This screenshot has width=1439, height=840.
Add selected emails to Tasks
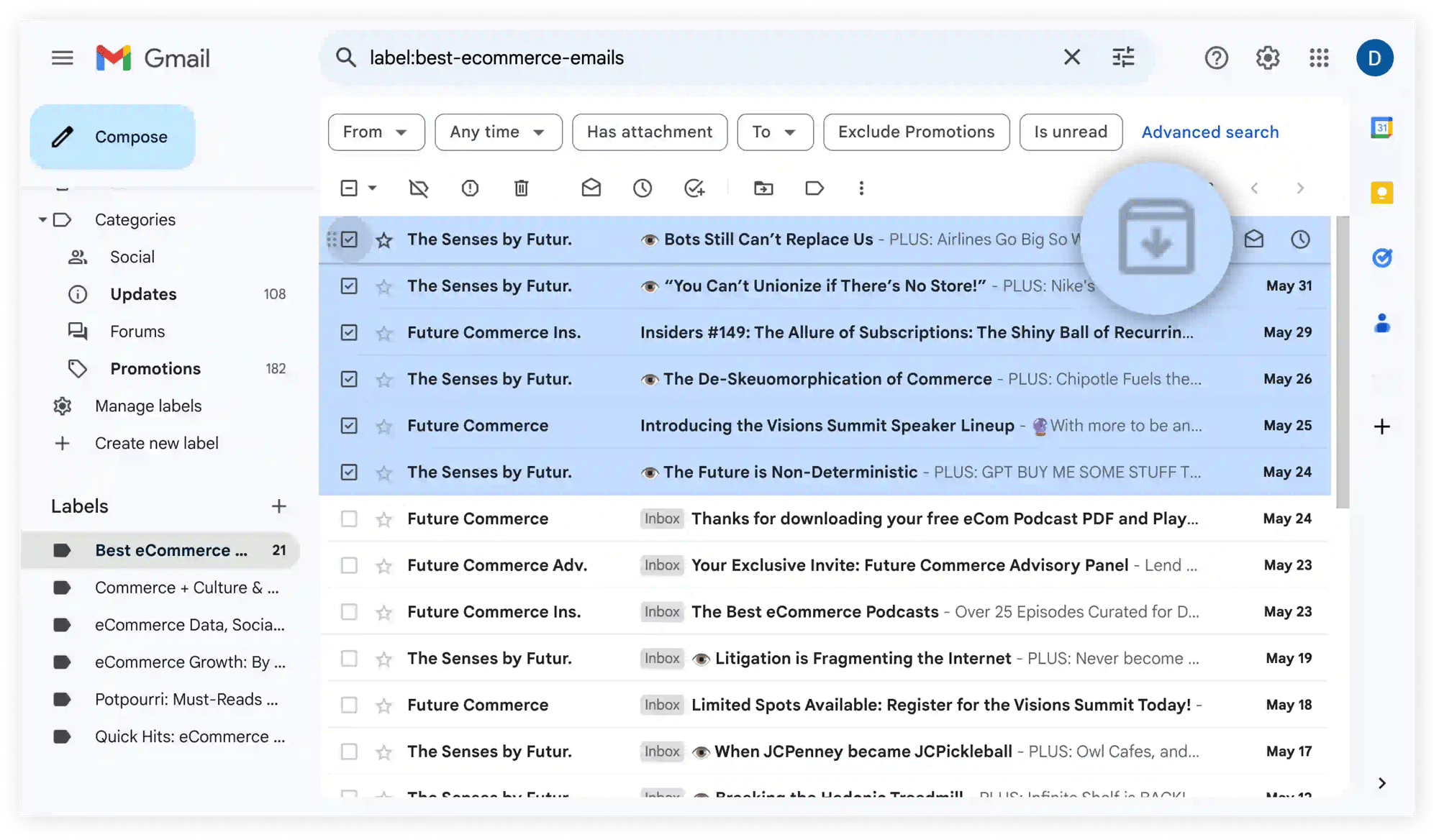694,188
